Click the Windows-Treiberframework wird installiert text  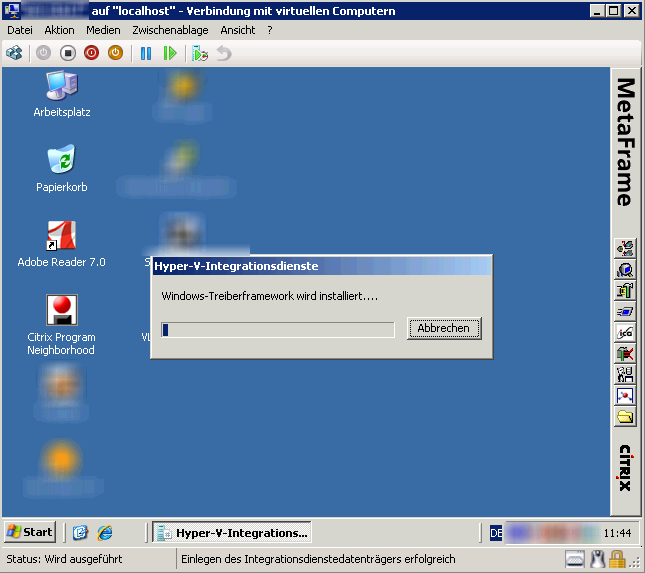pyautogui.click(x=269, y=296)
